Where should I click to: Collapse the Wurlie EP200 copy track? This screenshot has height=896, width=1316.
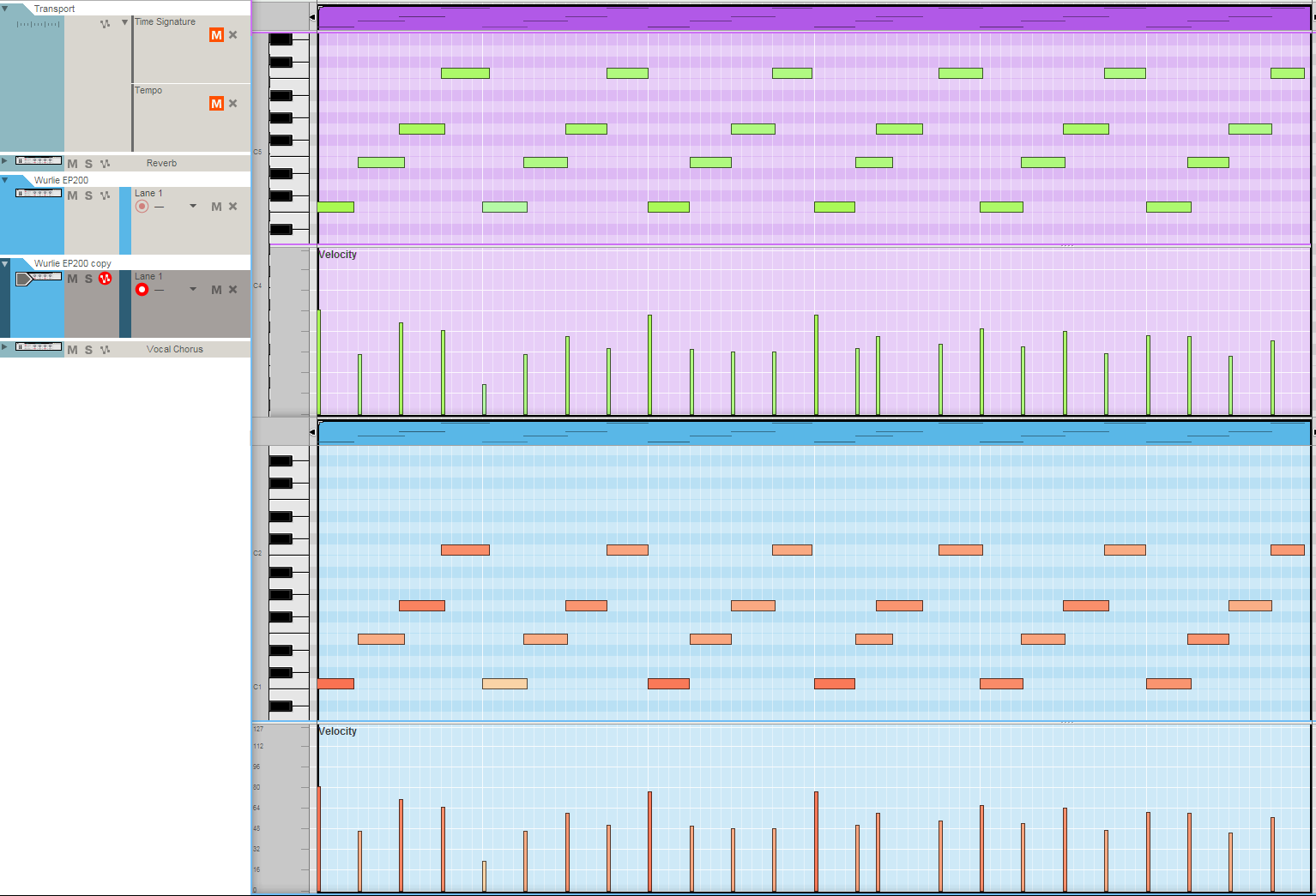5,263
